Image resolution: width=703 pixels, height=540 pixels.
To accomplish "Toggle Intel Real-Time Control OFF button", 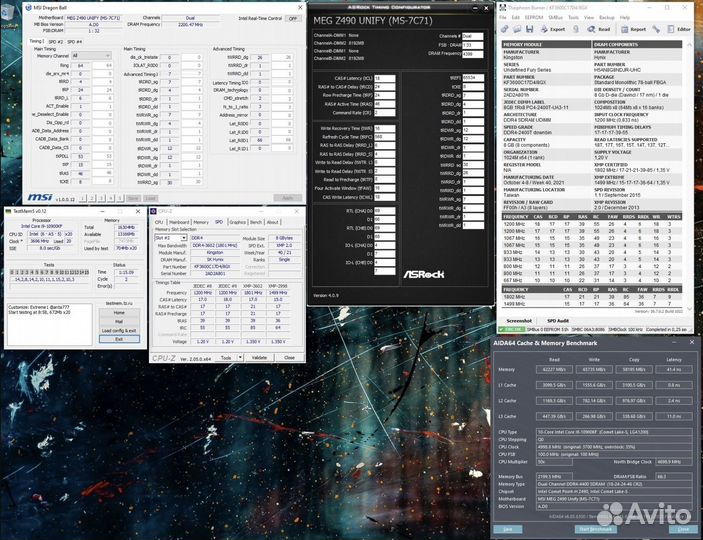I will click(x=293, y=18).
